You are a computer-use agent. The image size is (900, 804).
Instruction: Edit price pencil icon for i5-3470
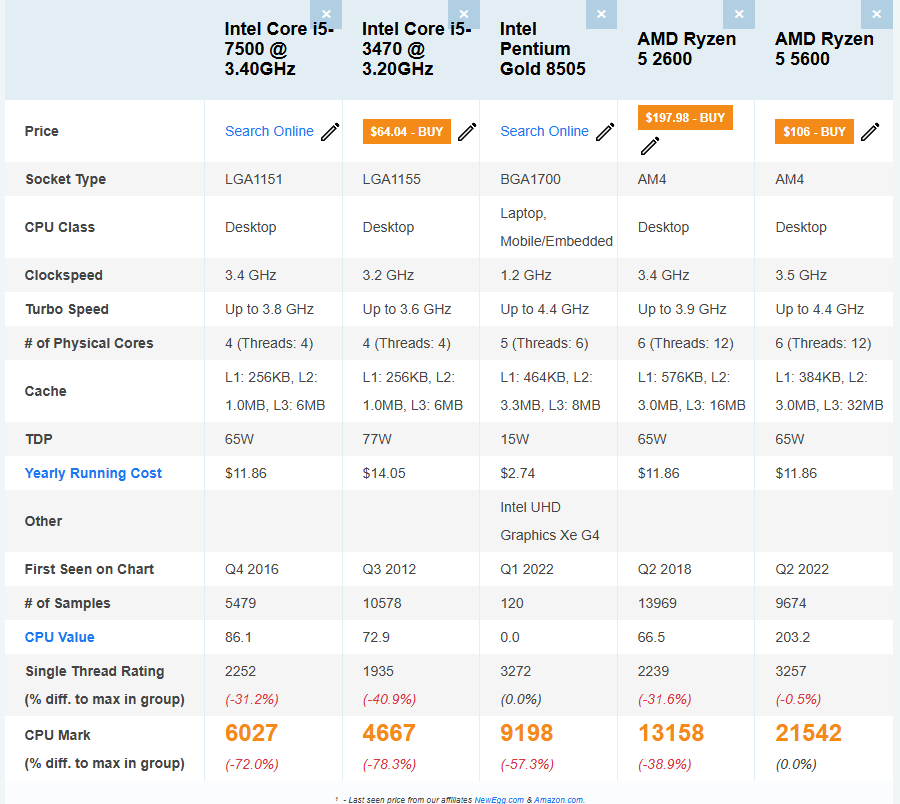coord(467,131)
